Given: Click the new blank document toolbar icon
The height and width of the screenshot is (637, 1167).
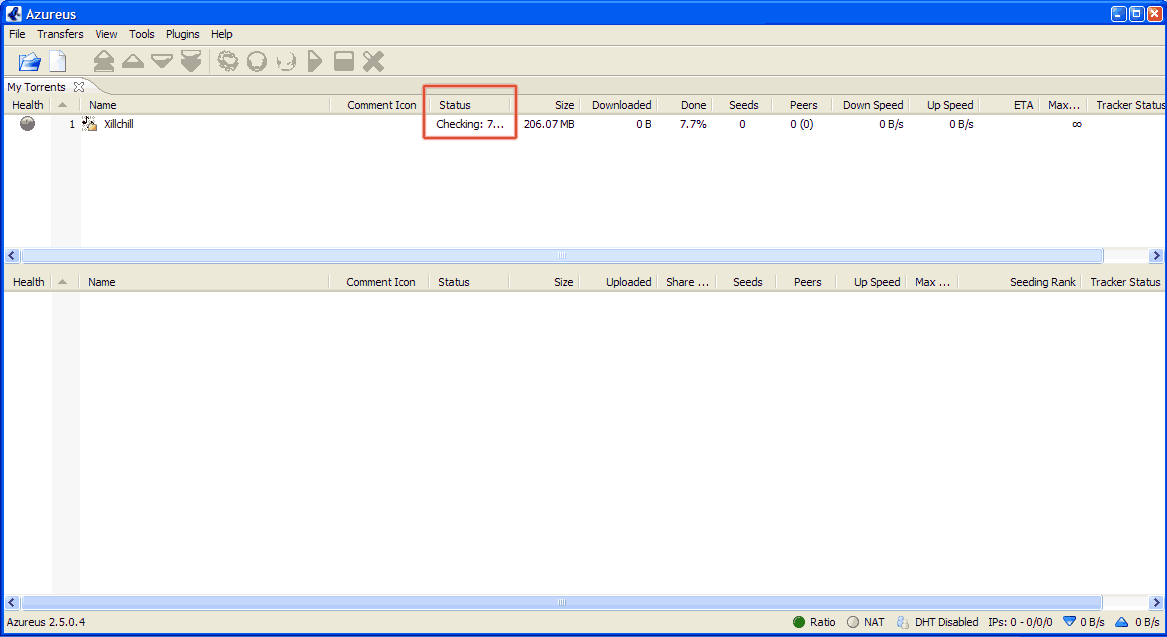Looking at the screenshot, I should click(58, 62).
